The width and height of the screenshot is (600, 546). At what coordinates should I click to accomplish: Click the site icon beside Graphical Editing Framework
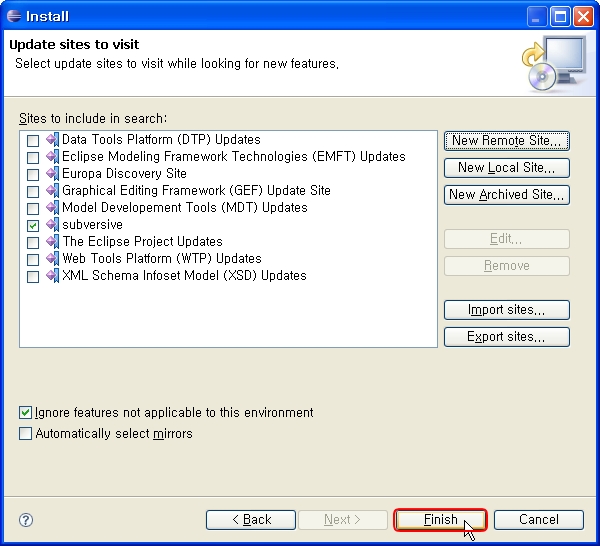point(52,191)
